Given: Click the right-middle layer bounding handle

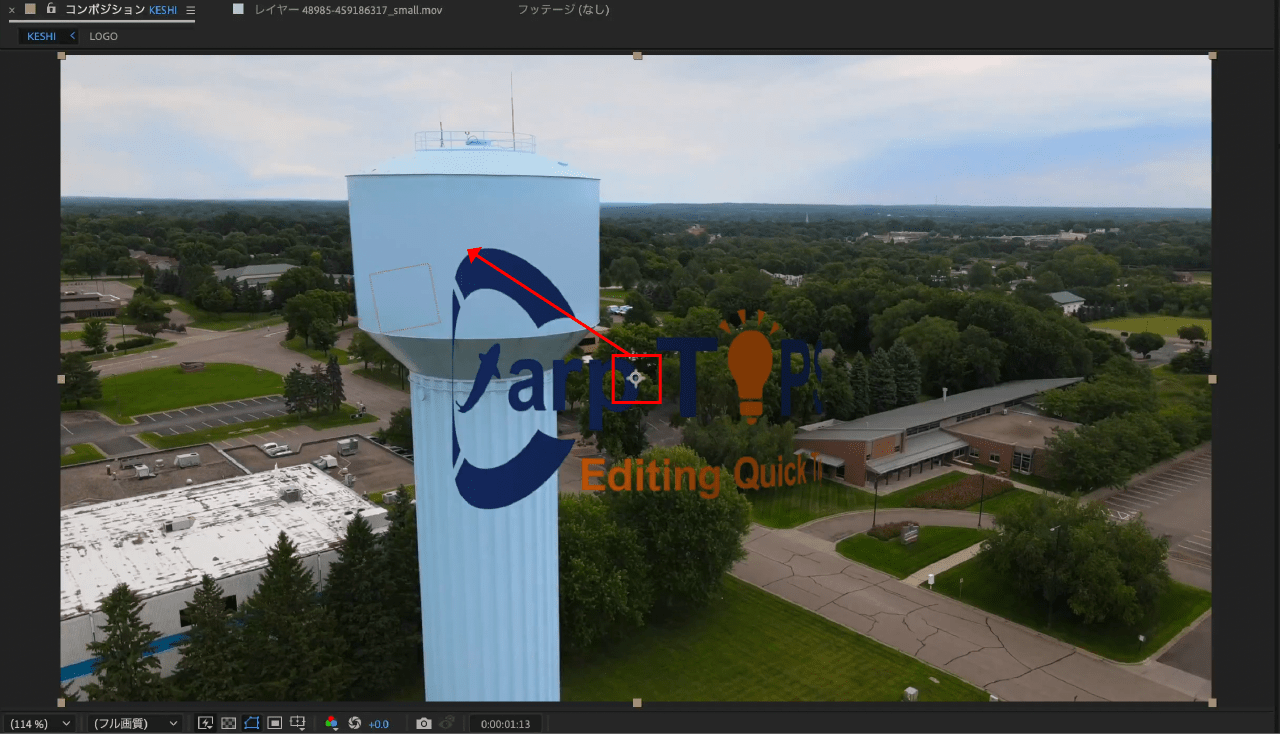Looking at the screenshot, I should pyautogui.click(x=1212, y=379).
